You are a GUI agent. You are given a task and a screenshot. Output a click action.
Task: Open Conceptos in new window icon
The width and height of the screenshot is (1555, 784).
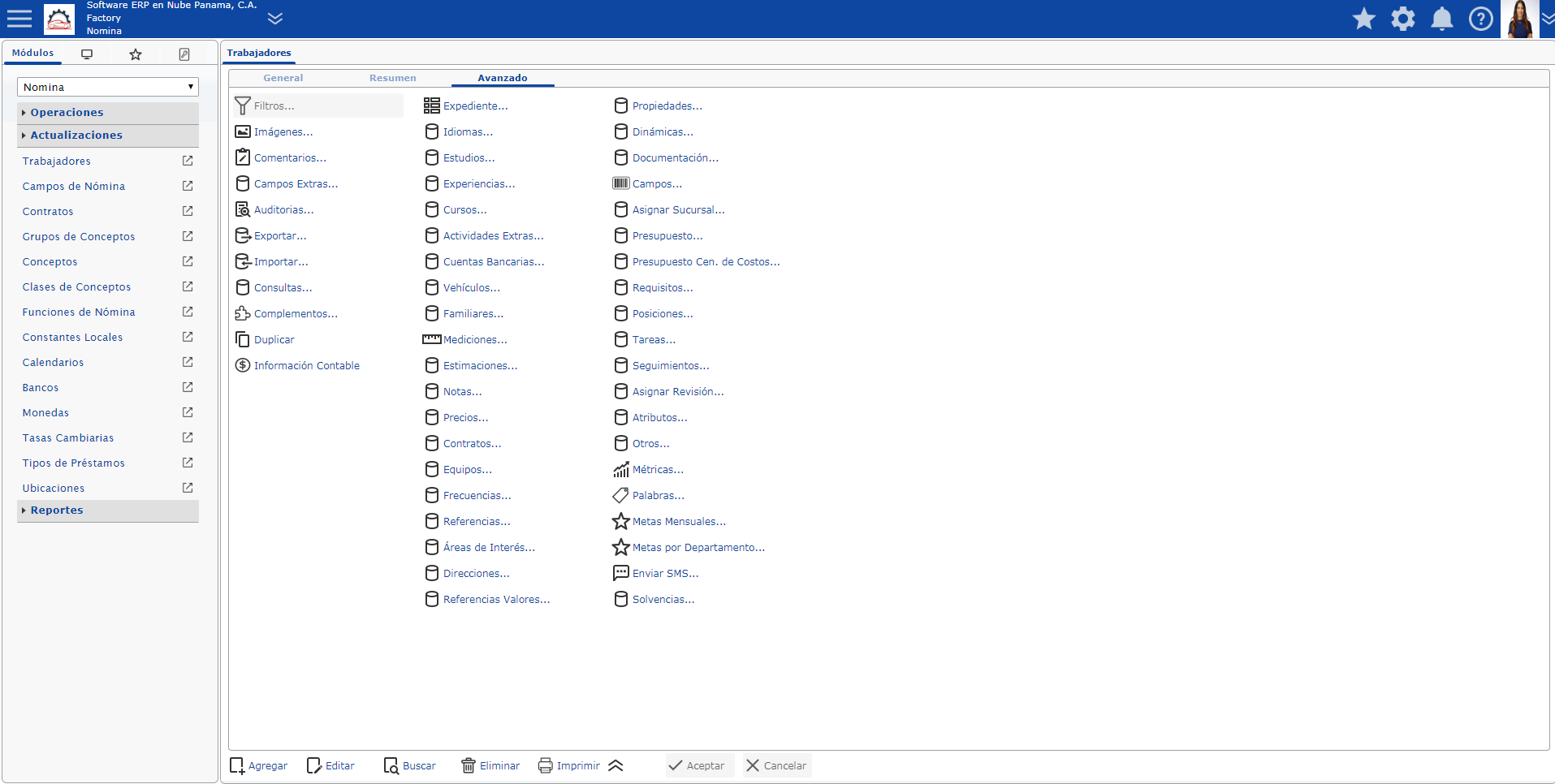tap(188, 261)
